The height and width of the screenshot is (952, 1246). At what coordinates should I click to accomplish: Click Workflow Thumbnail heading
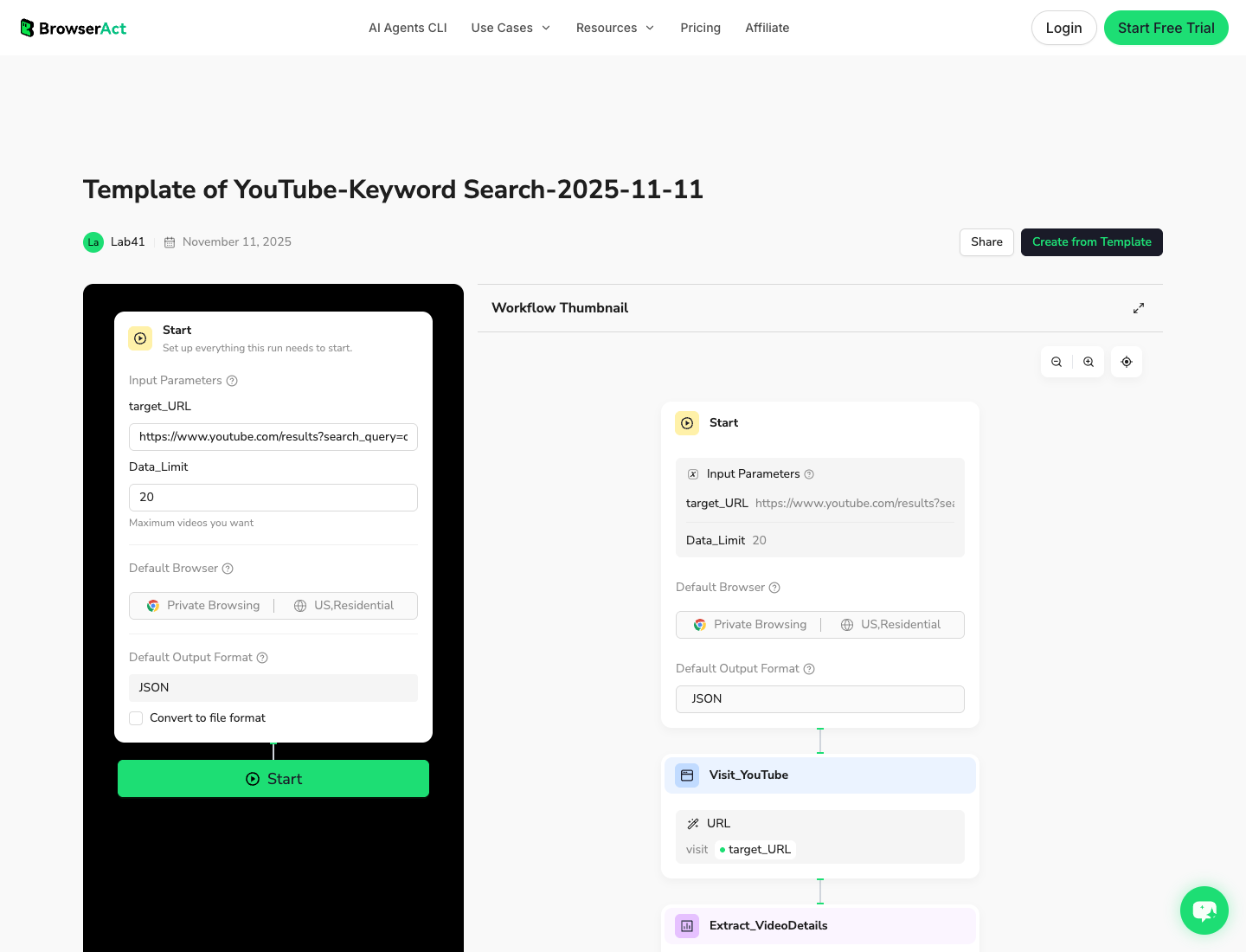point(560,308)
